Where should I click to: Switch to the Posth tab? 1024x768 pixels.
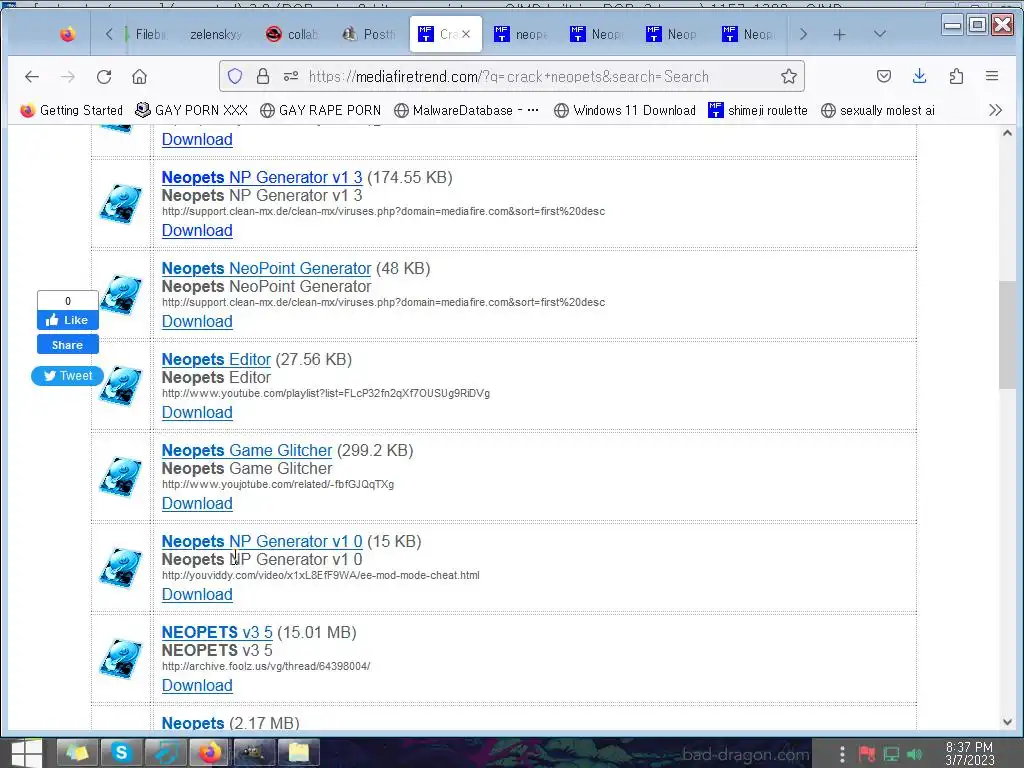(370, 34)
